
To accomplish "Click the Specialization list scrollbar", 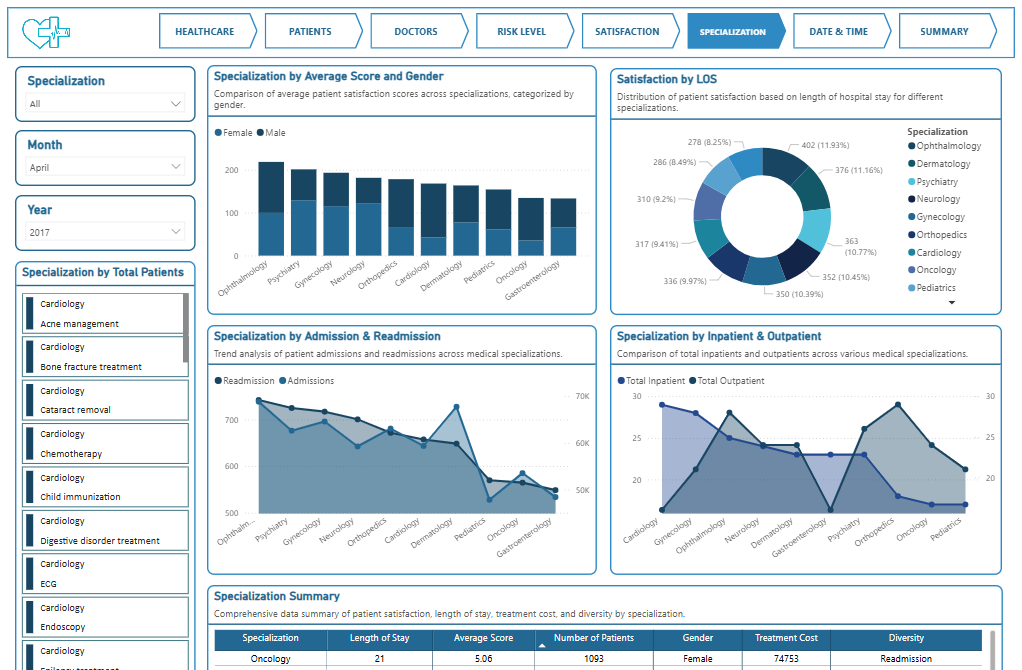I will point(185,328).
